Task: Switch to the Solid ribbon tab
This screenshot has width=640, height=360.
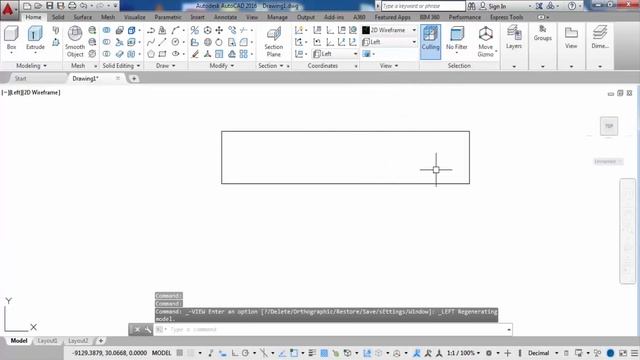Action: tap(58, 17)
